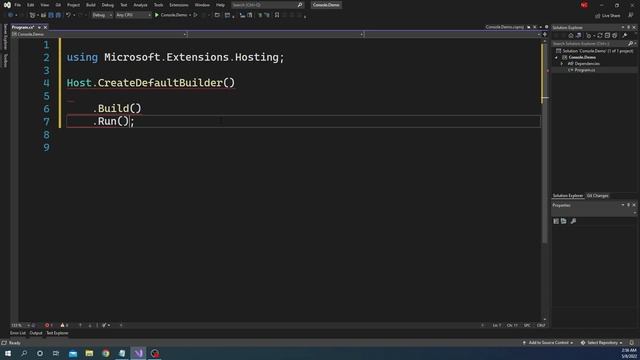Click Solution Explorer sync/refresh icon
The height and width of the screenshot is (360, 640).
pyautogui.click(x=600, y=36)
